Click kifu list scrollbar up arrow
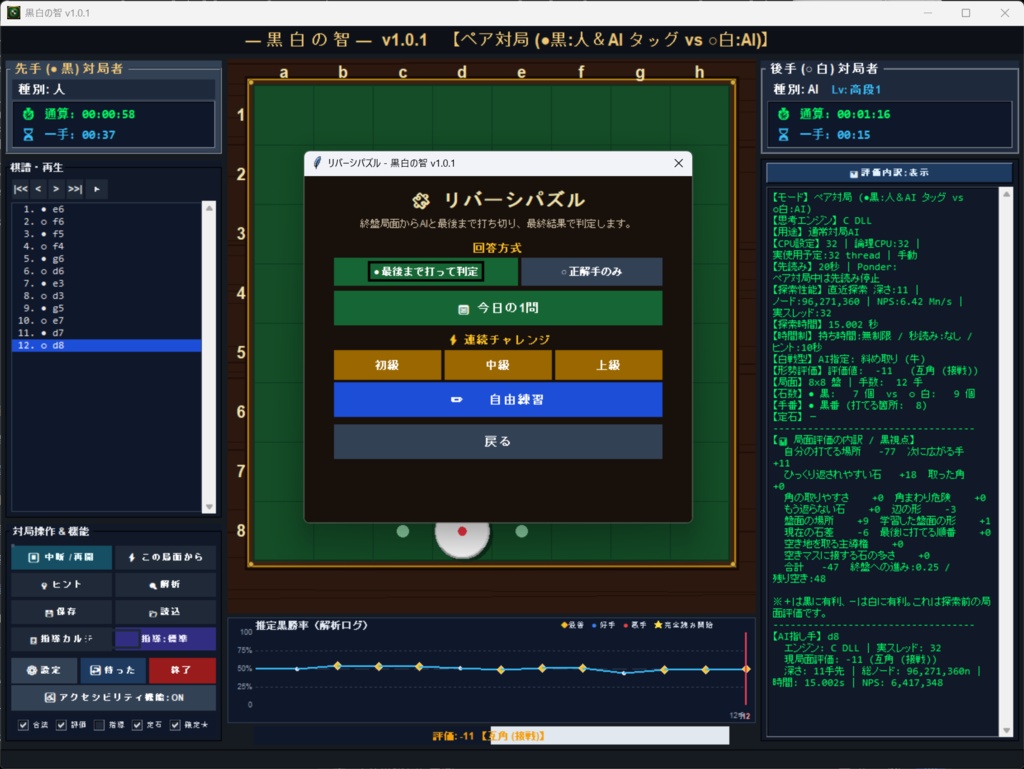The height and width of the screenshot is (769, 1024). 209,208
